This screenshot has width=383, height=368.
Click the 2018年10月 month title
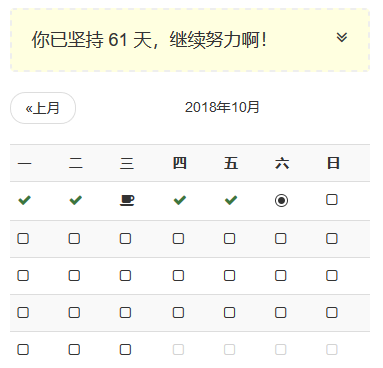(x=222, y=107)
